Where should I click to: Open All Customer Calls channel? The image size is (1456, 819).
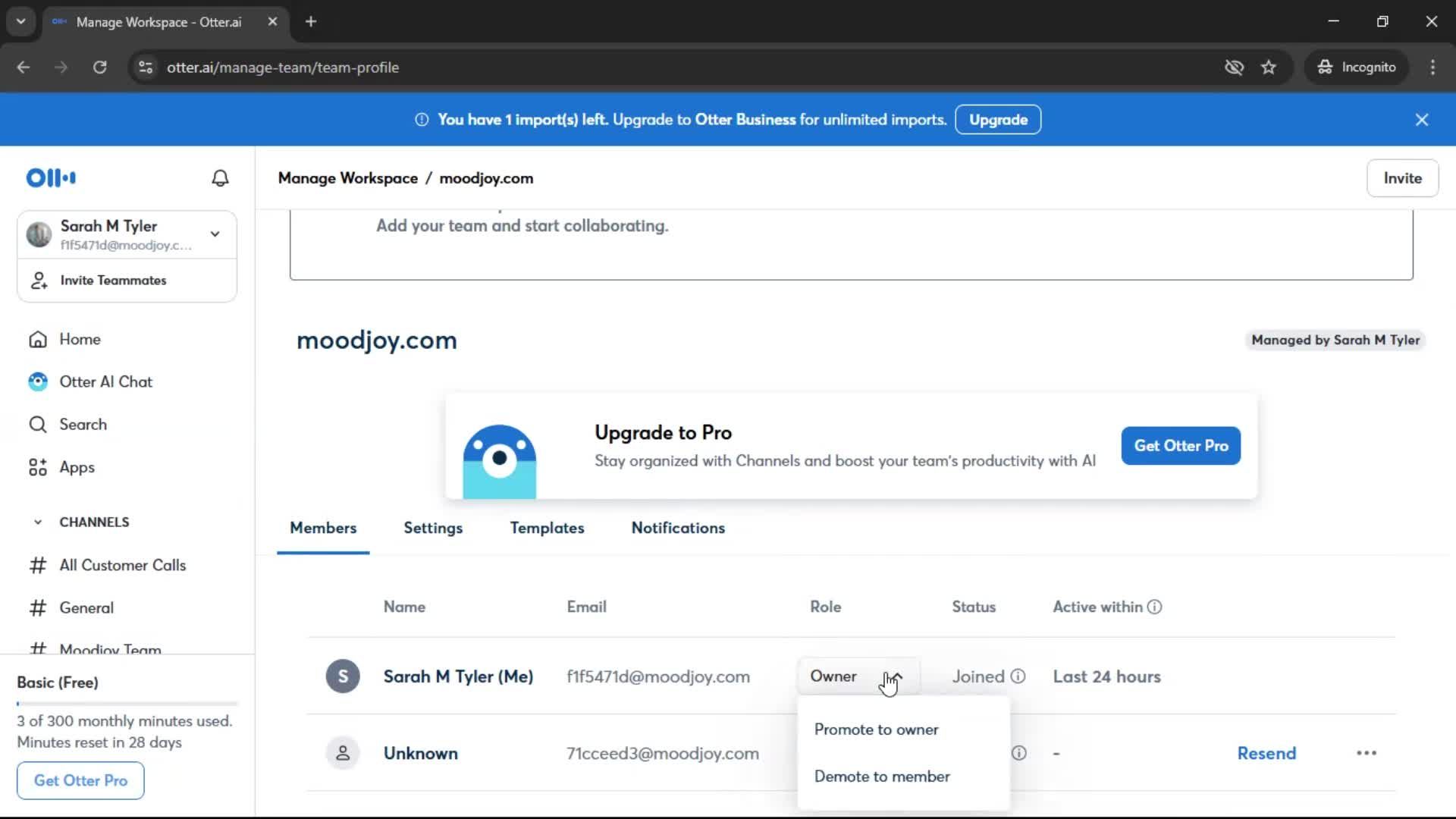tap(122, 566)
